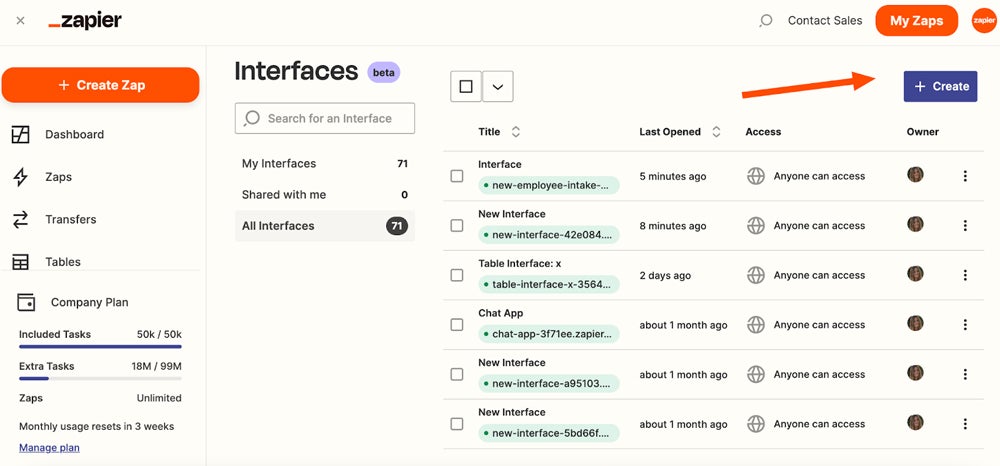Check the box for the Interface row
Viewport: 1000px width, 466px height.
[457, 176]
